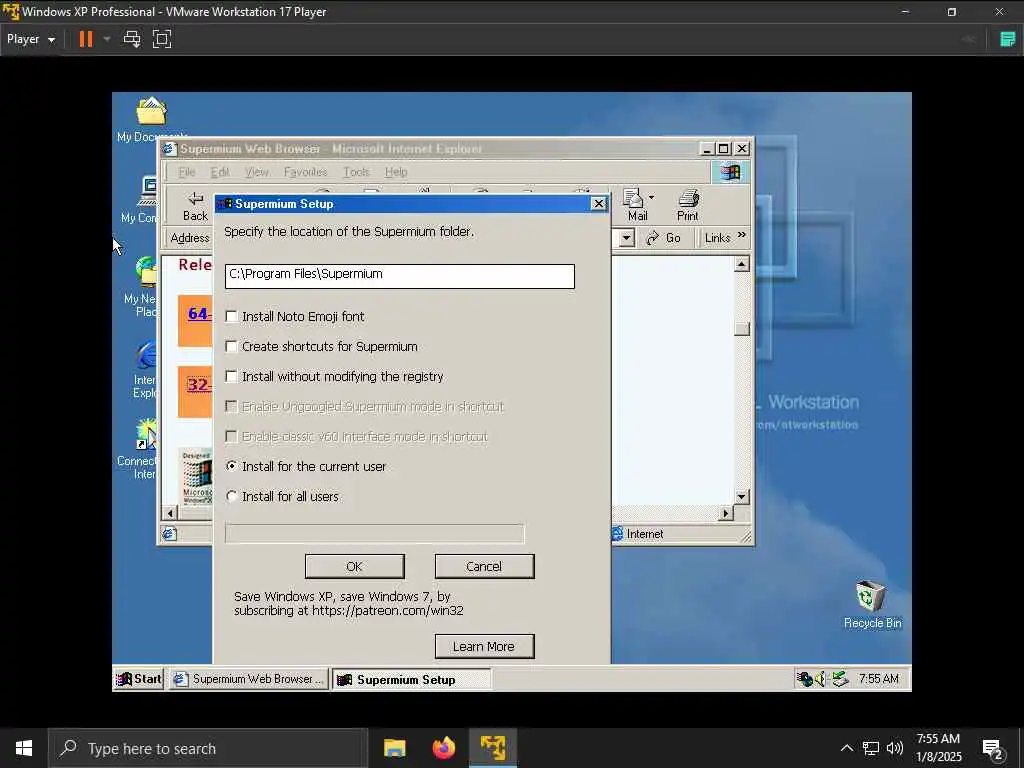This screenshot has width=1024, height=768.
Task: Click the XP network connection tray icon
Action: point(804,679)
